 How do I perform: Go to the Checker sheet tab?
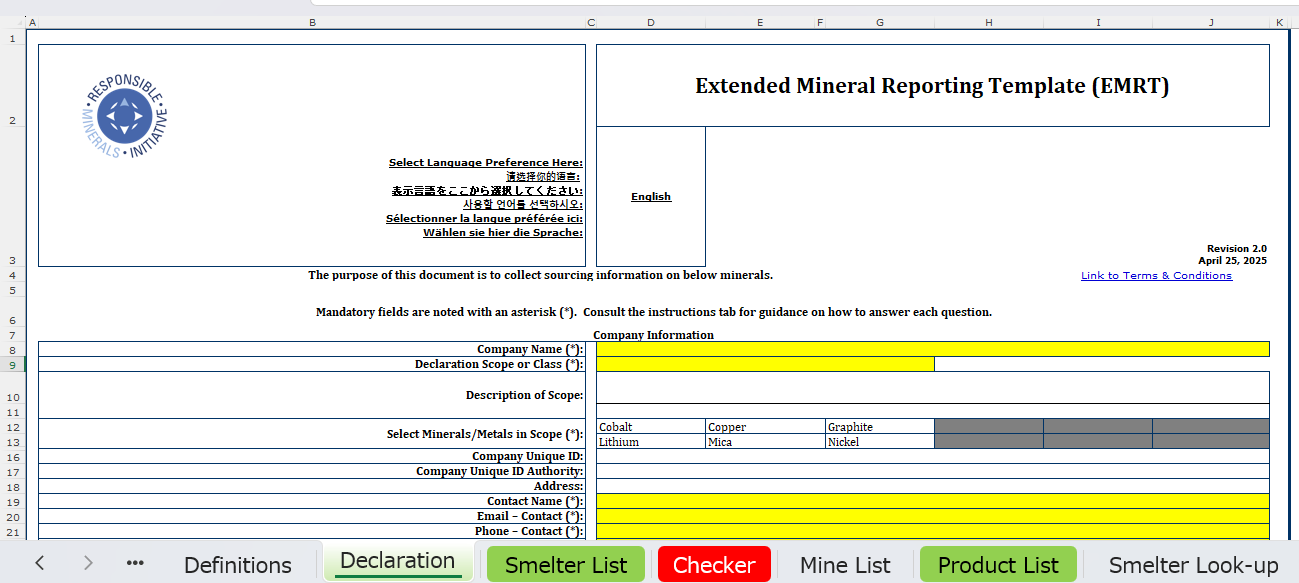[x=714, y=565]
